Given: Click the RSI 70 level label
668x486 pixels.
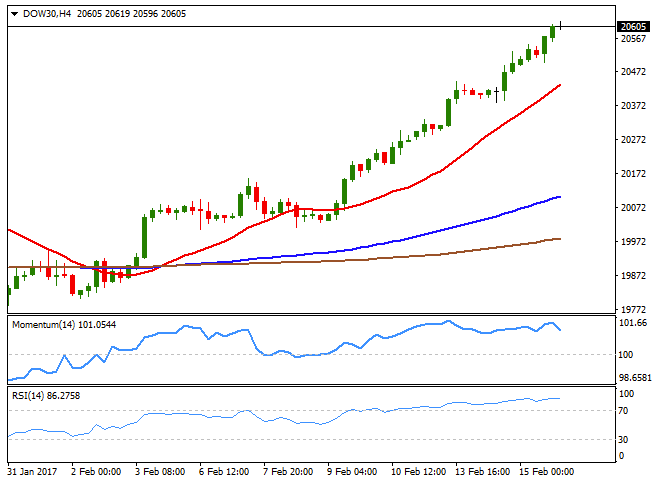Looking at the screenshot, I should (x=623, y=411).
